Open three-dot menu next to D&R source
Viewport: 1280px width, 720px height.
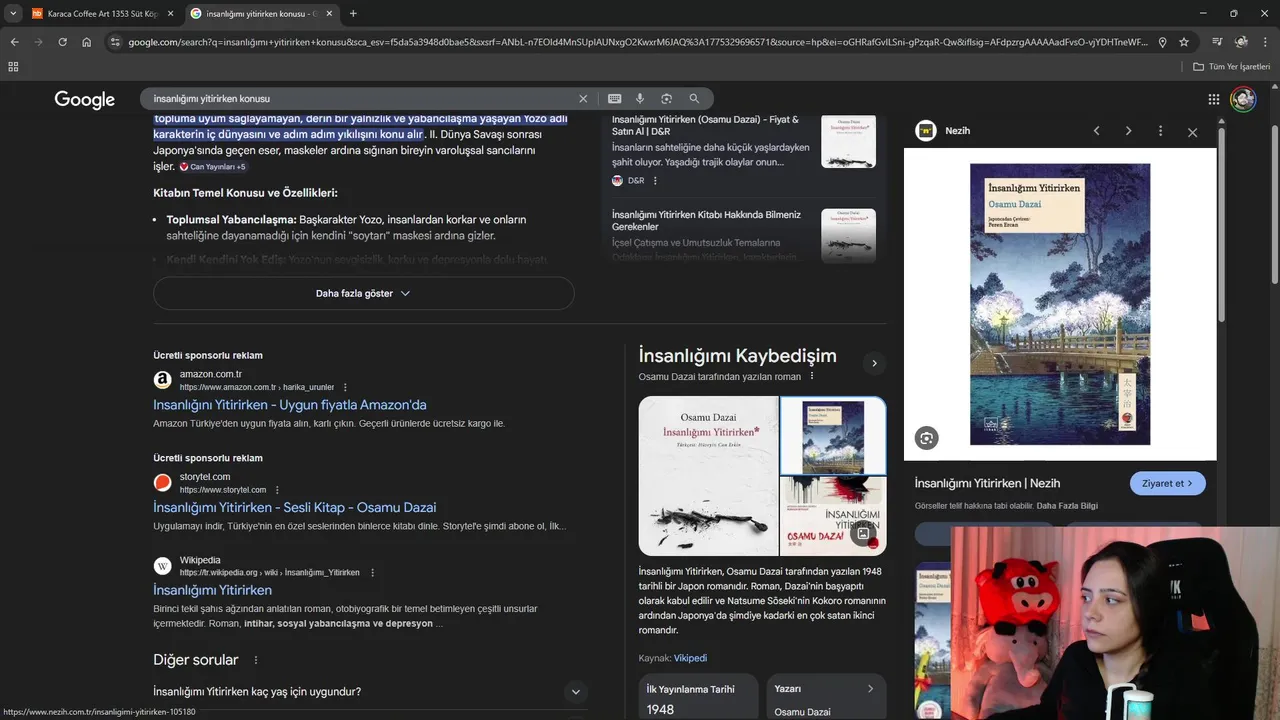pyautogui.click(x=655, y=180)
